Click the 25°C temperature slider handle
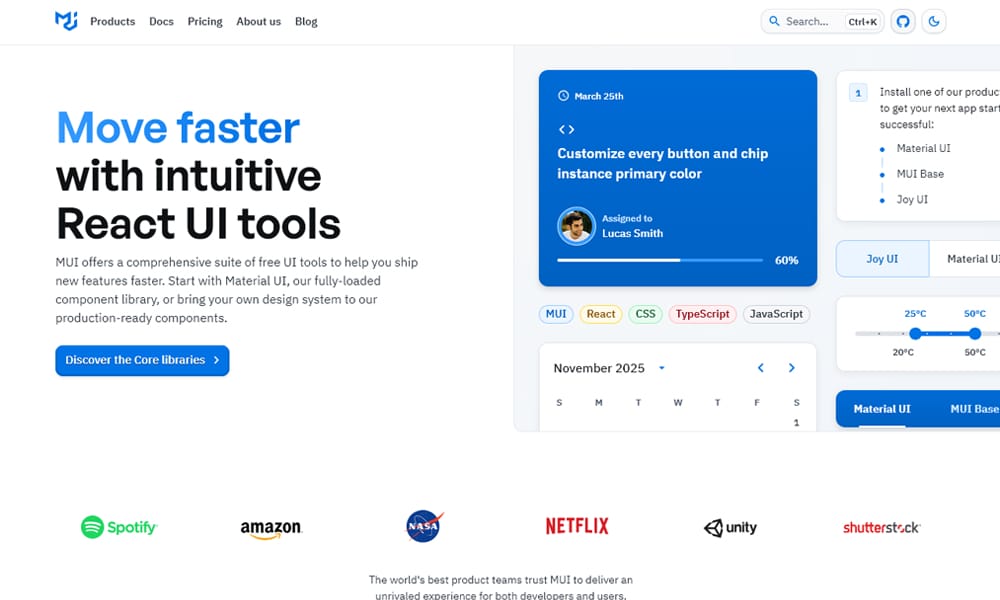The height and width of the screenshot is (600, 1000). pyautogui.click(x=915, y=333)
